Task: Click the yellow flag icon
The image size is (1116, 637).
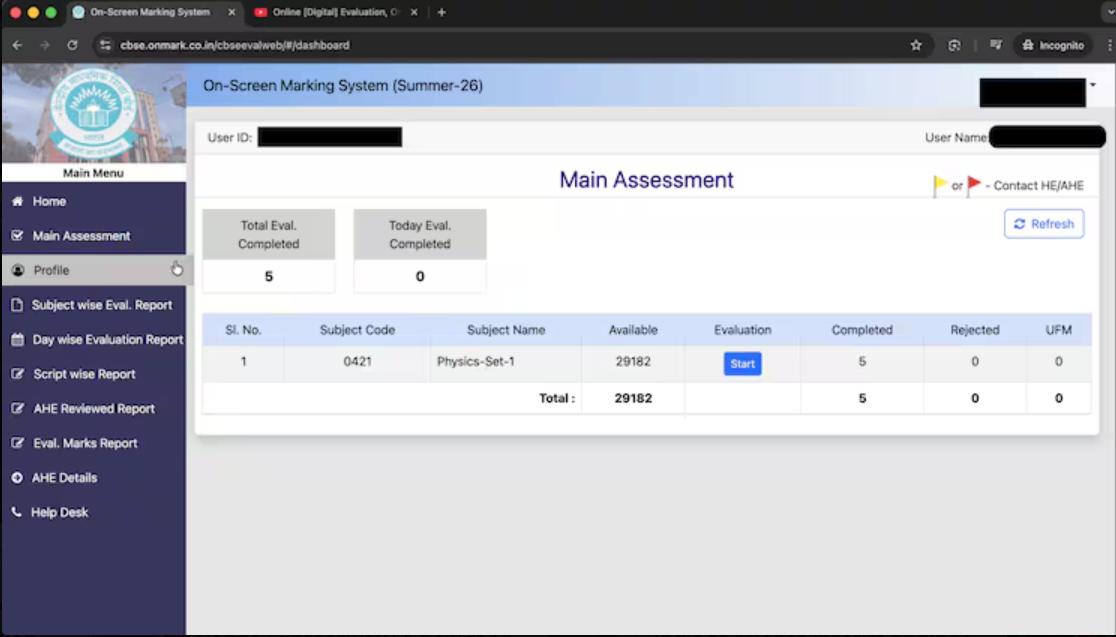Action: [940, 186]
